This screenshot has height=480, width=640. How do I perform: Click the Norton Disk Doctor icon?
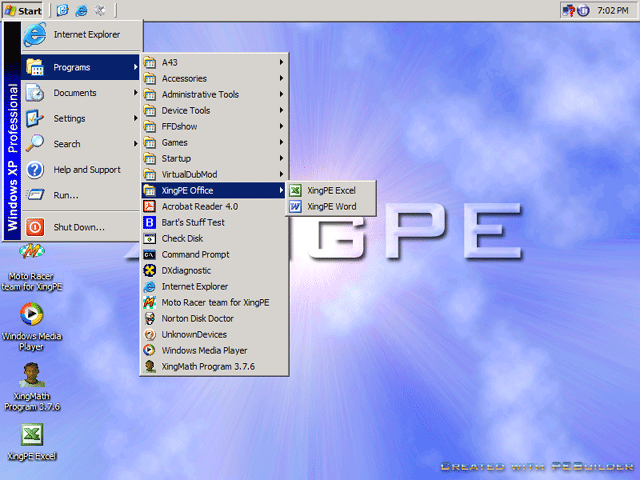149,318
